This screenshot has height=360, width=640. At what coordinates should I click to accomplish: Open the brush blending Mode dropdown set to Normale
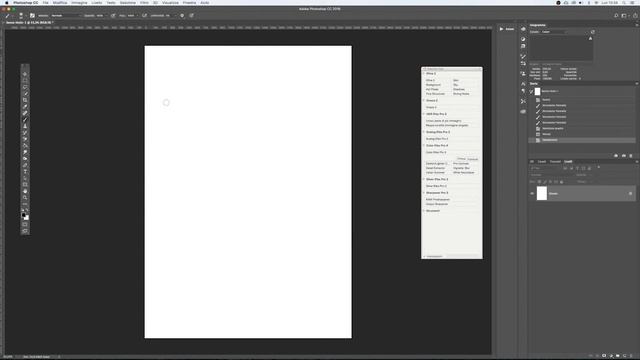click(x=65, y=16)
